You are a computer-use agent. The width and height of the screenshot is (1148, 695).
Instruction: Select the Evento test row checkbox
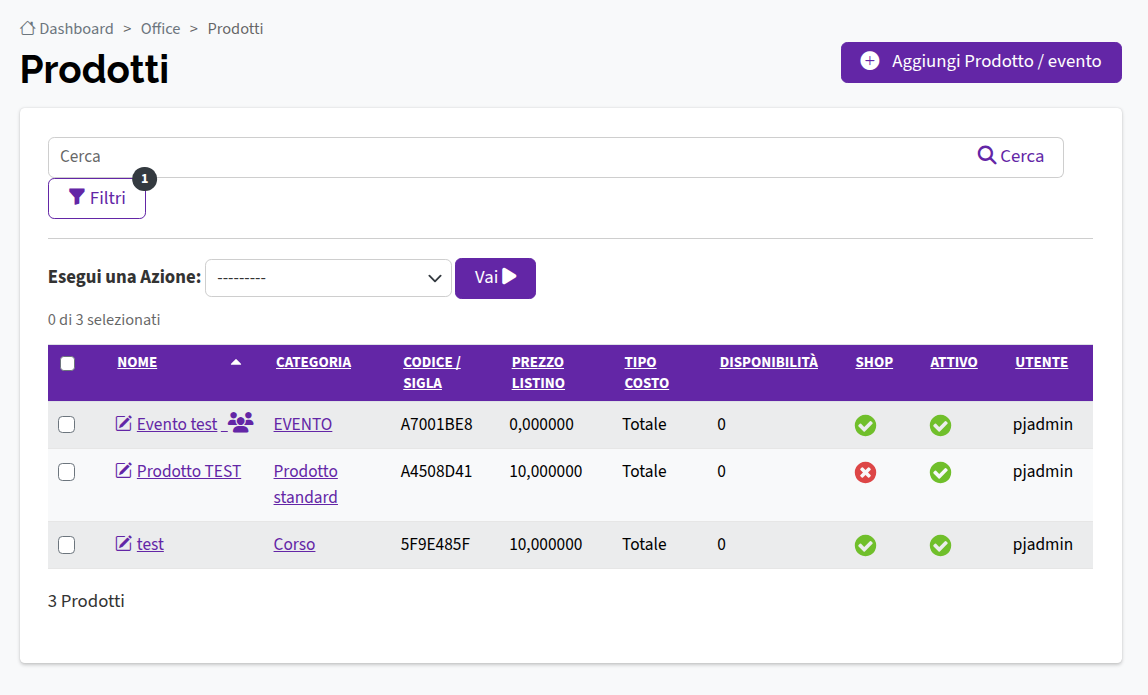click(x=67, y=425)
